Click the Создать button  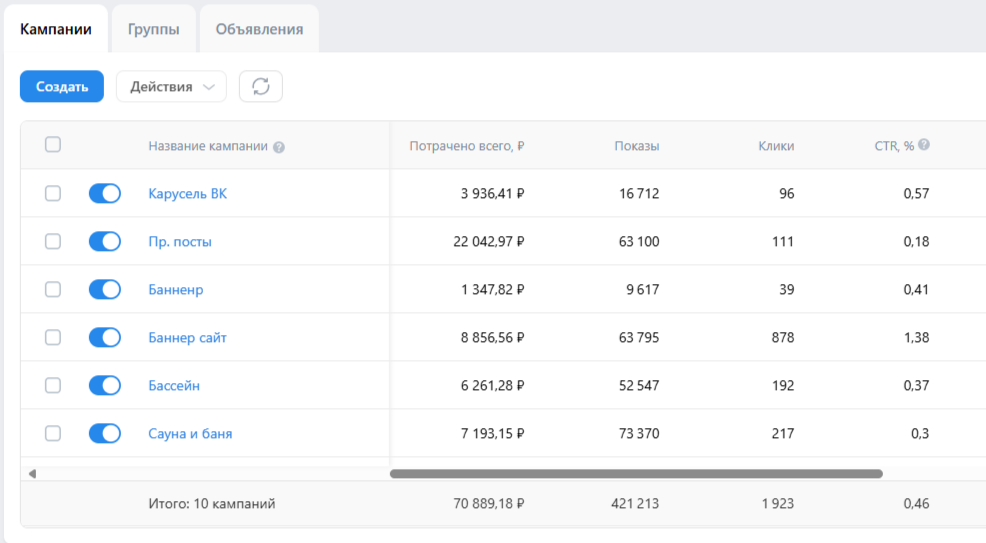[62, 86]
